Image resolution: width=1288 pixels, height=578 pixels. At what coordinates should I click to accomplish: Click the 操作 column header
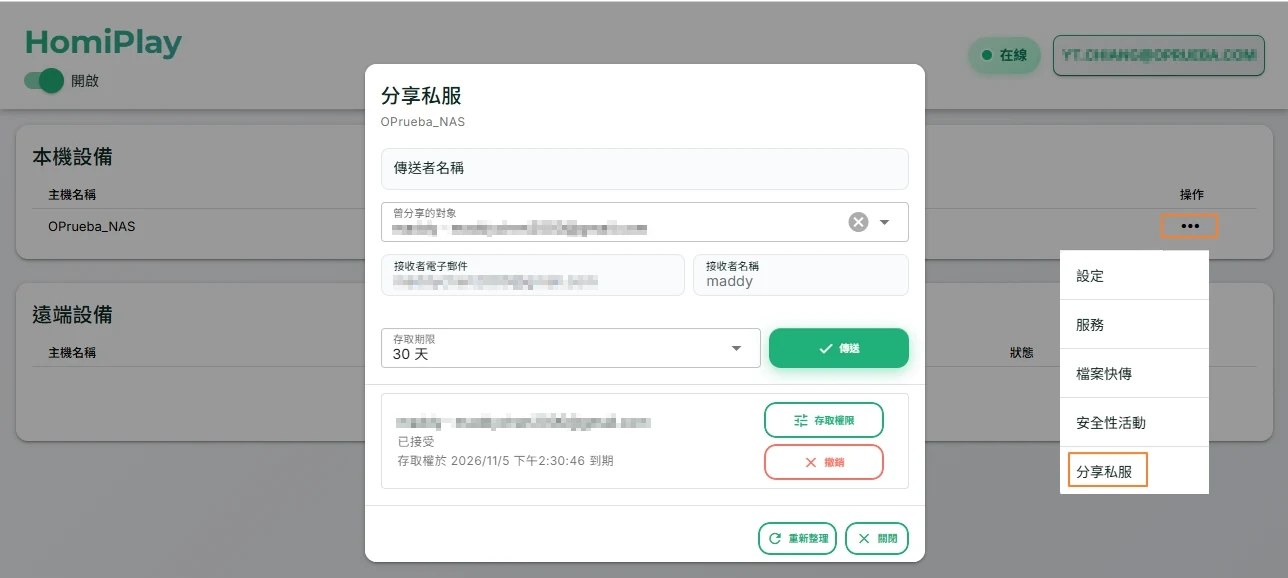click(1191, 194)
